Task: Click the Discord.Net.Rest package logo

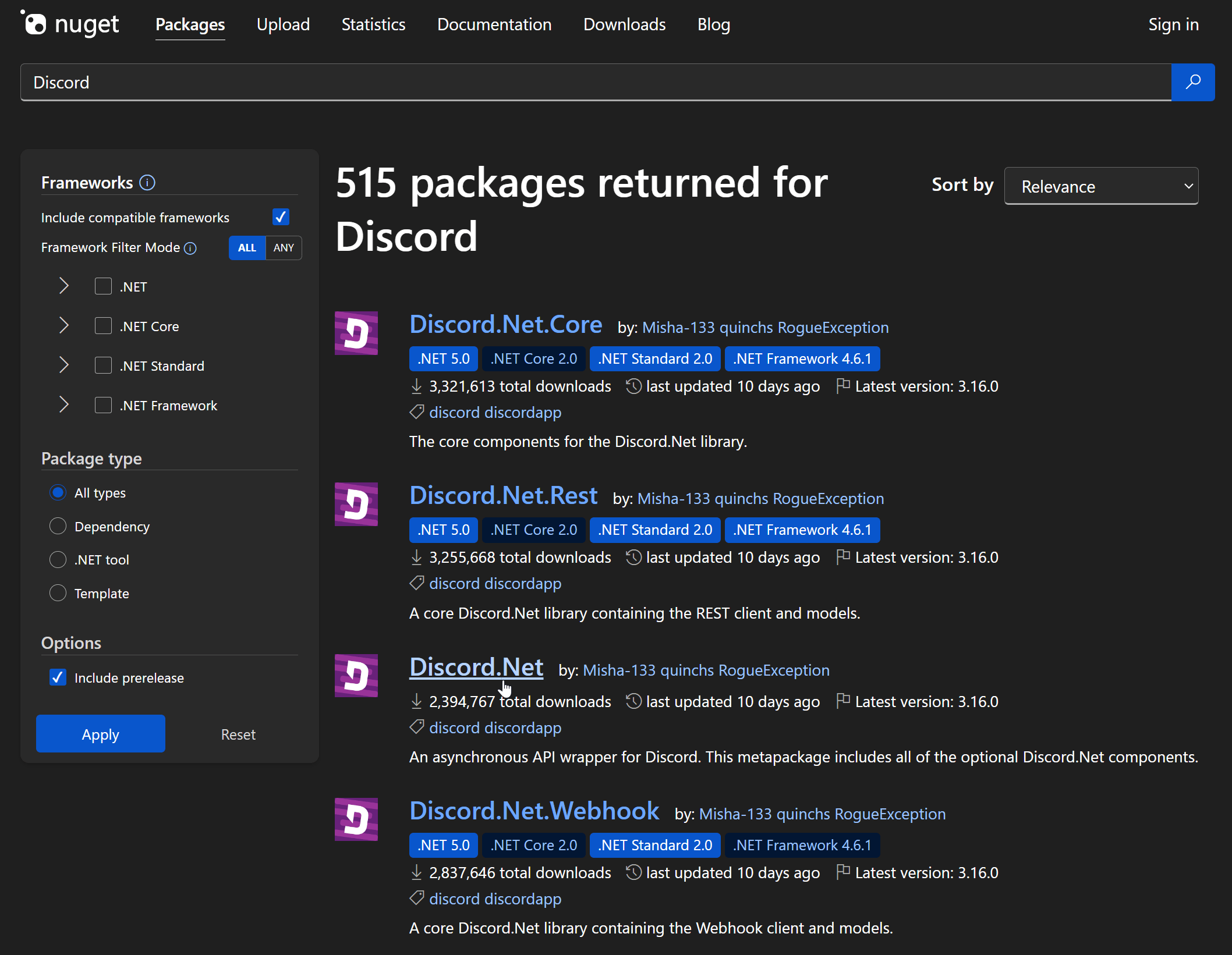Action: point(356,504)
